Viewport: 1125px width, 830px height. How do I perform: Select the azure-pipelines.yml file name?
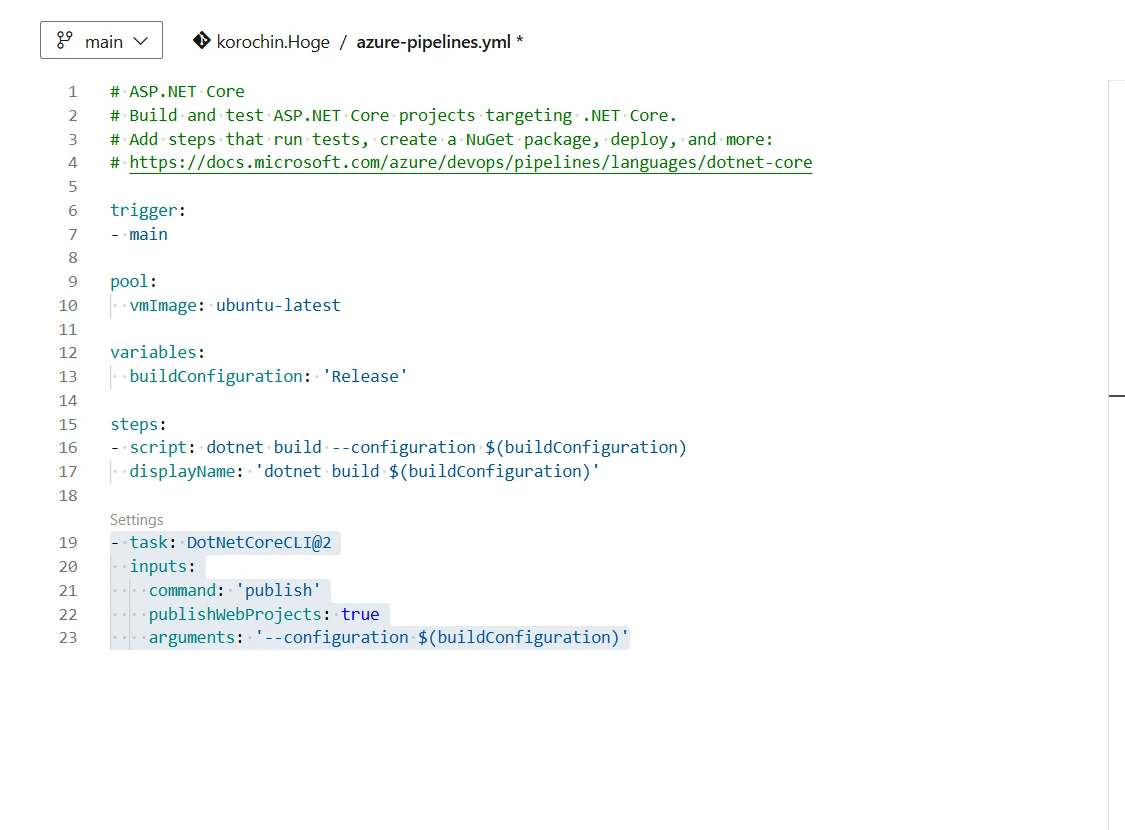click(433, 42)
